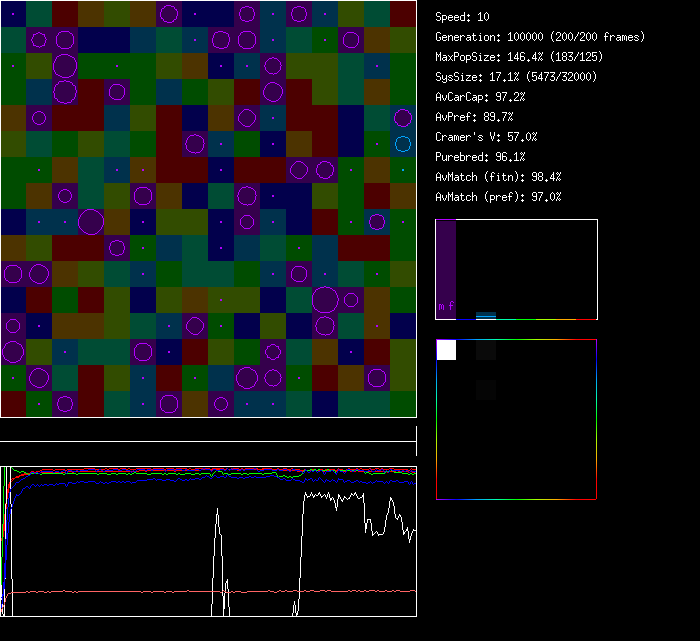Click the narrow white spike in the graph
This screenshot has width=700, height=641.
pyautogui.click(x=217, y=560)
